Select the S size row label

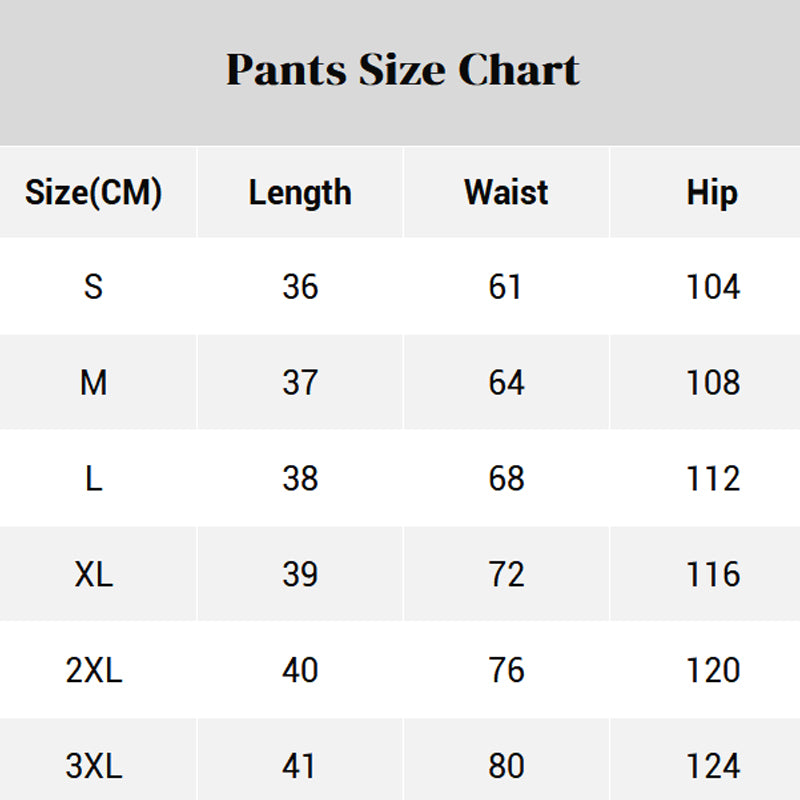[x=93, y=287]
